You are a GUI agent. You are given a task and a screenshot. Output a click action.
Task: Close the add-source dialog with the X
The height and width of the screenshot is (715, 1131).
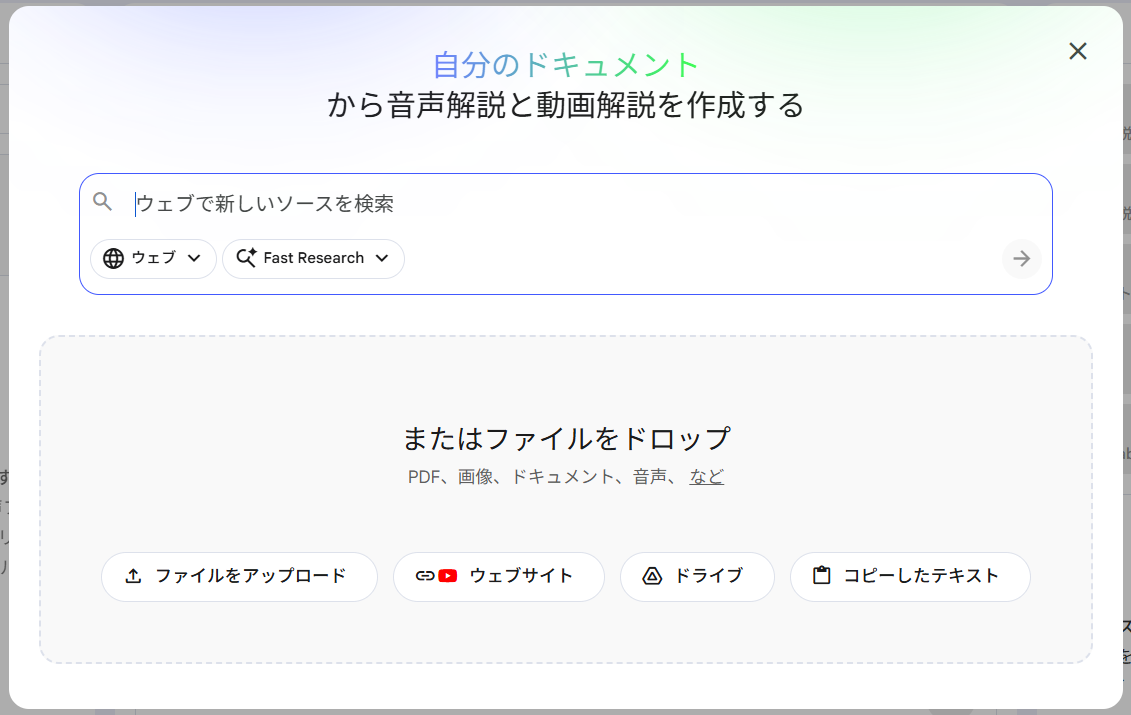1077,51
